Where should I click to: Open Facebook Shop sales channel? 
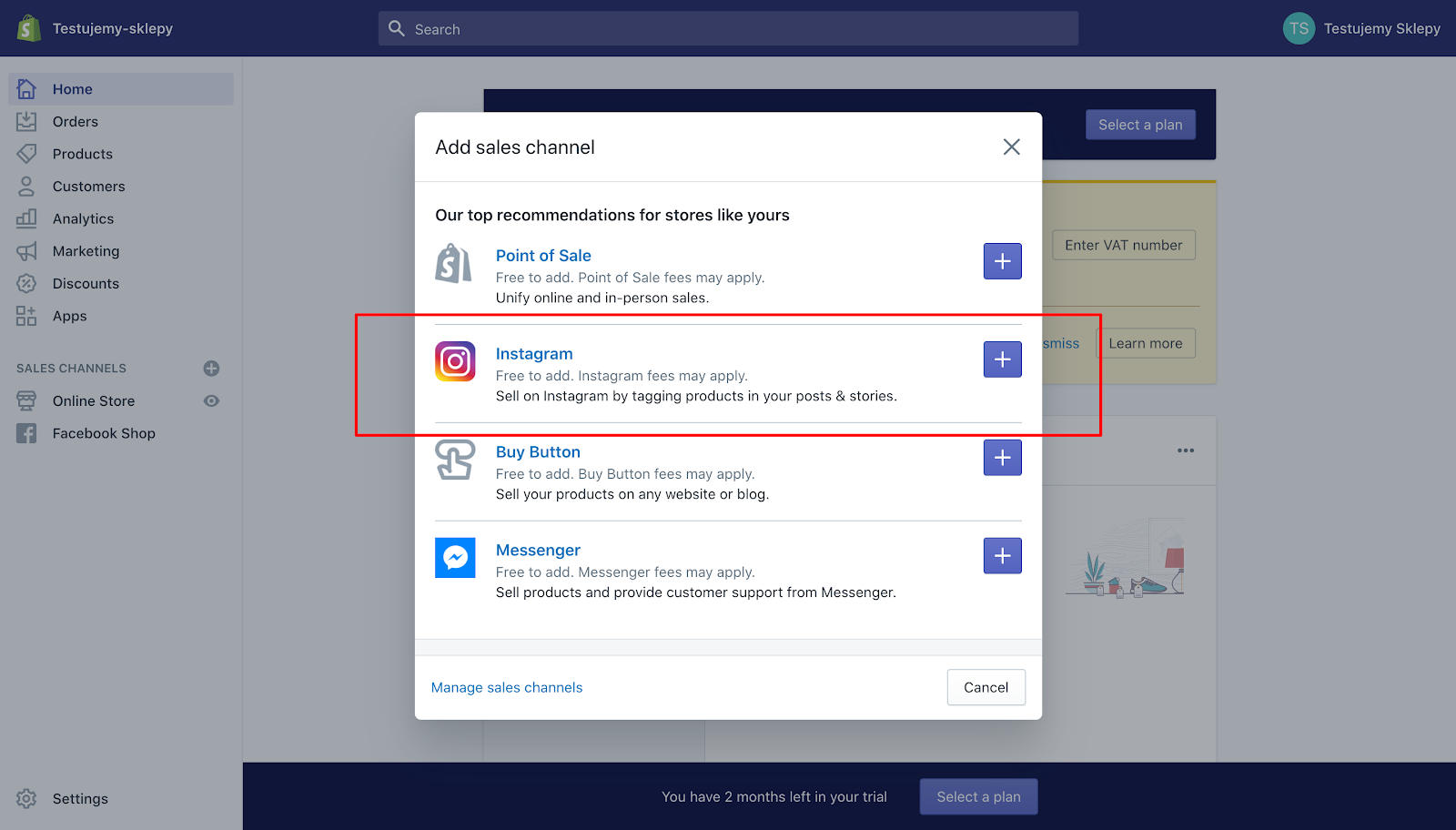click(104, 433)
